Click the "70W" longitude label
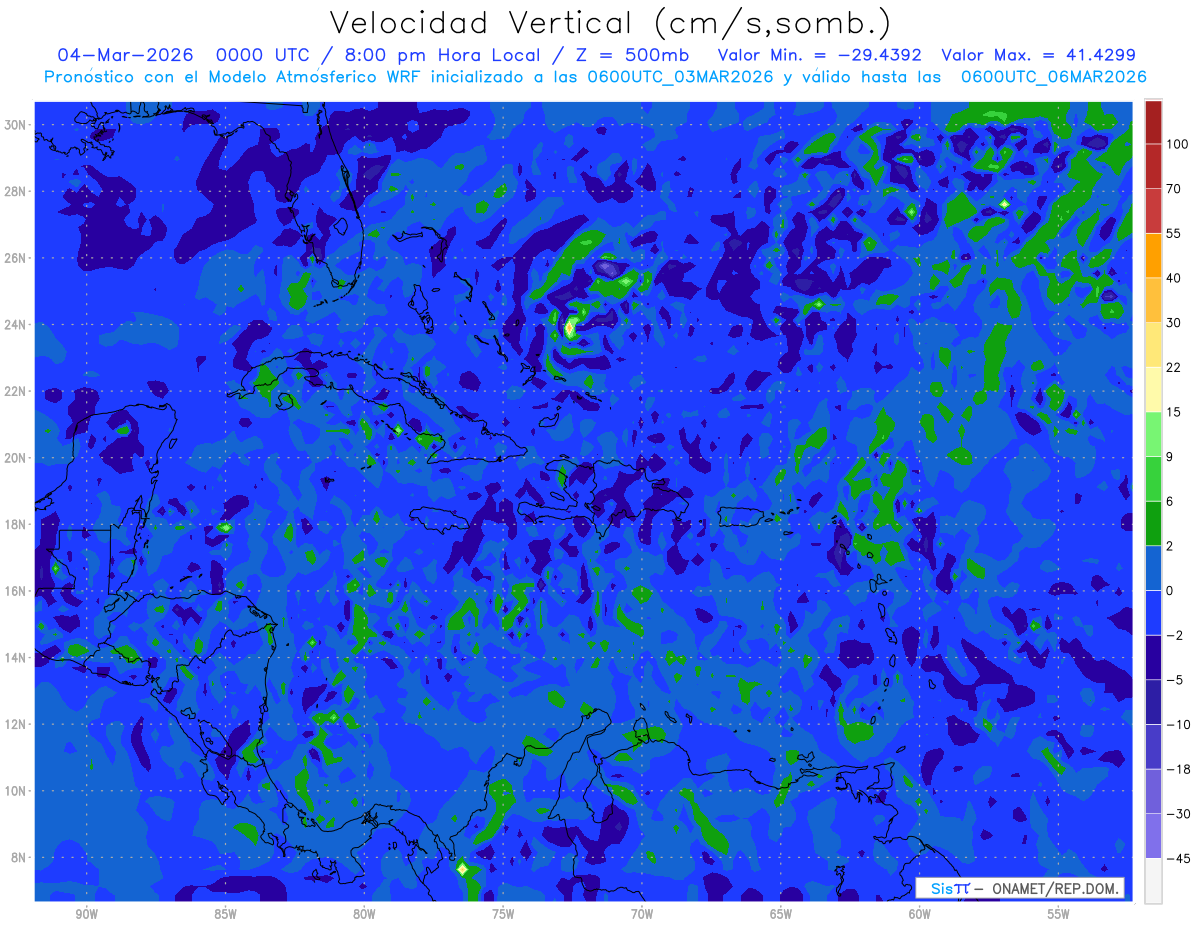 click(642, 914)
